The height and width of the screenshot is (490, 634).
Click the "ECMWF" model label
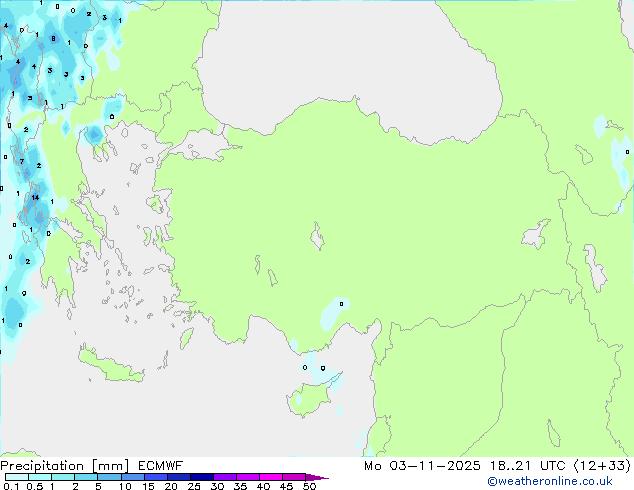161,466
